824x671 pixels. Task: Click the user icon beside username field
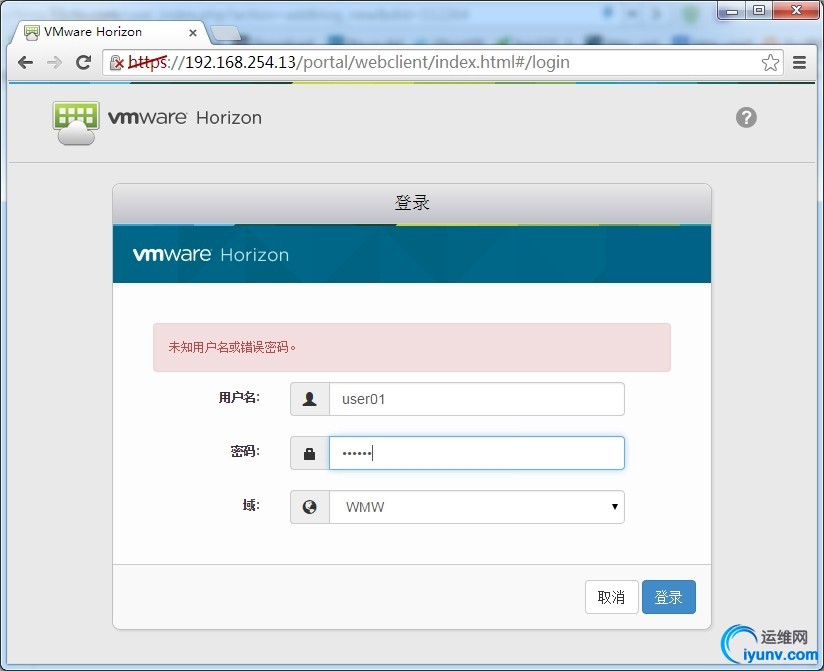click(x=310, y=399)
